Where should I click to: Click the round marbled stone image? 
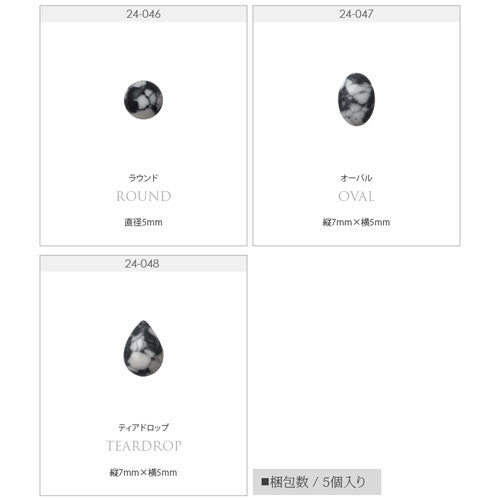tap(143, 100)
